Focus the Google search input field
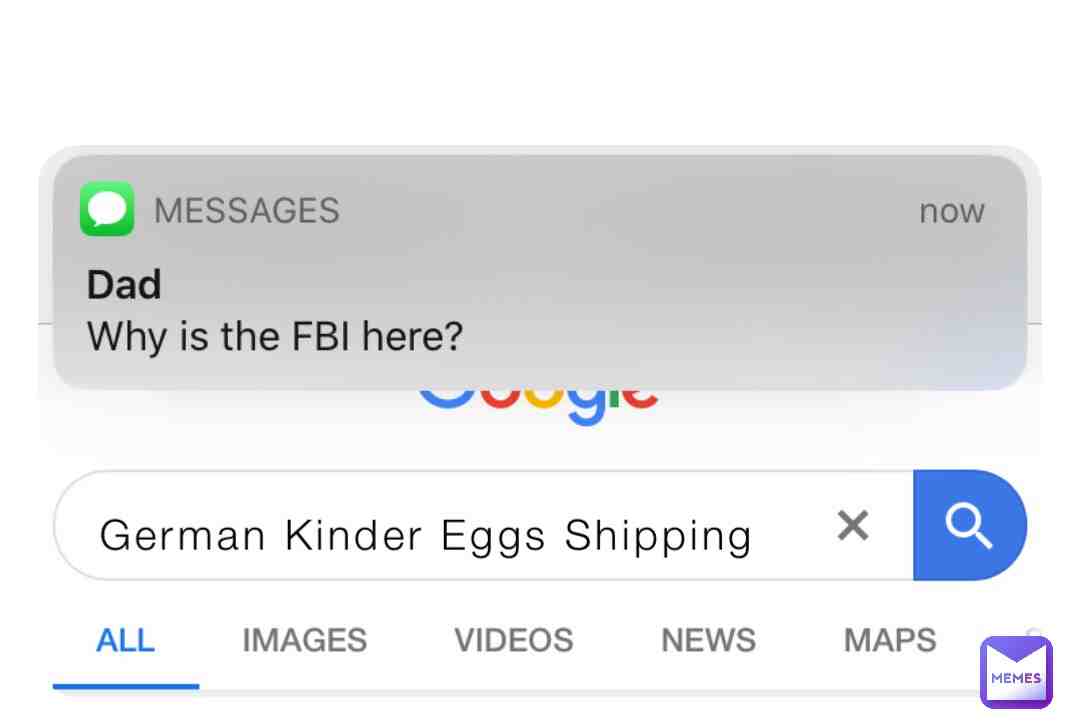The height and width of the screenshot is (727, 1080). point(484,526)
